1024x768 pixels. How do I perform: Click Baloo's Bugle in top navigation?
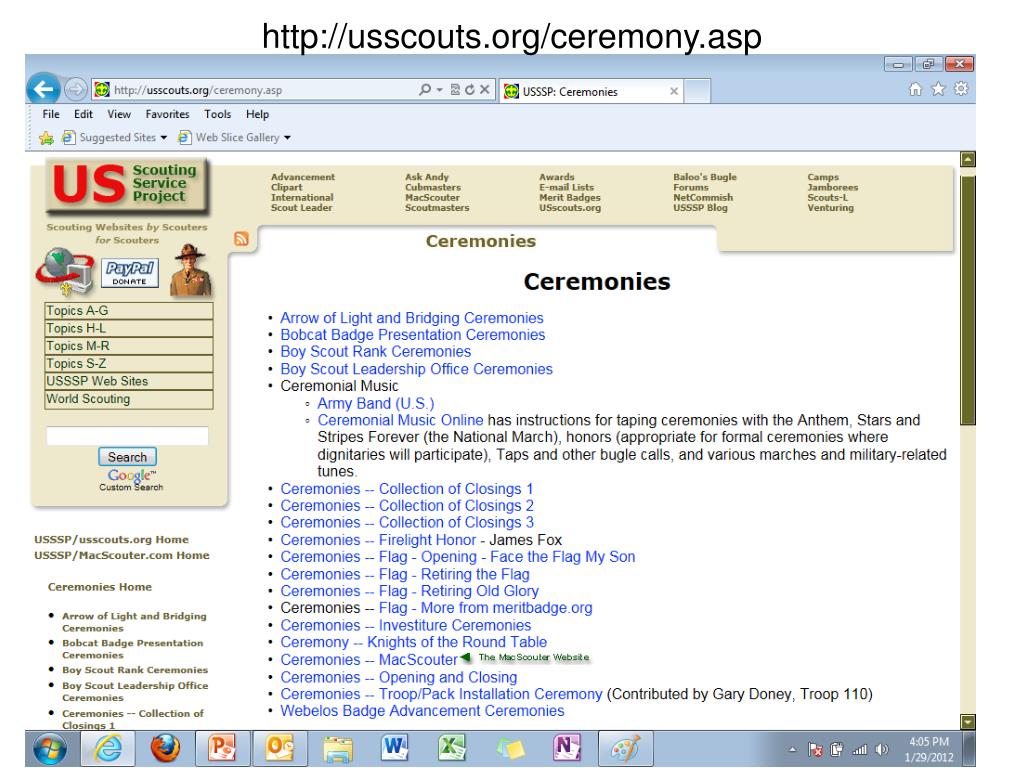click(x=705, y=177)
